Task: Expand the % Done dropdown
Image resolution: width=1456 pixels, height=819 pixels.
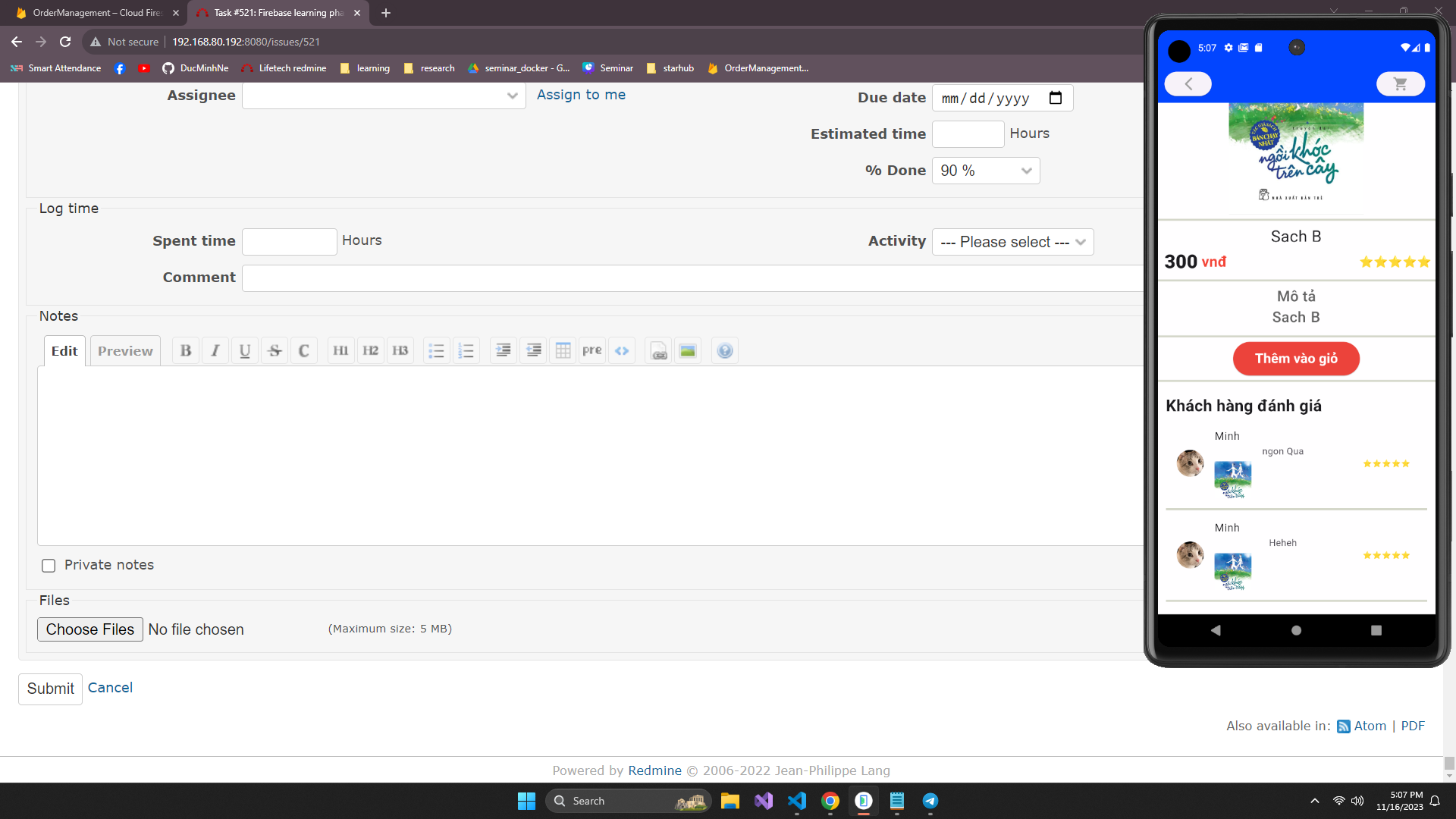Action: click(x=985, y=171)
